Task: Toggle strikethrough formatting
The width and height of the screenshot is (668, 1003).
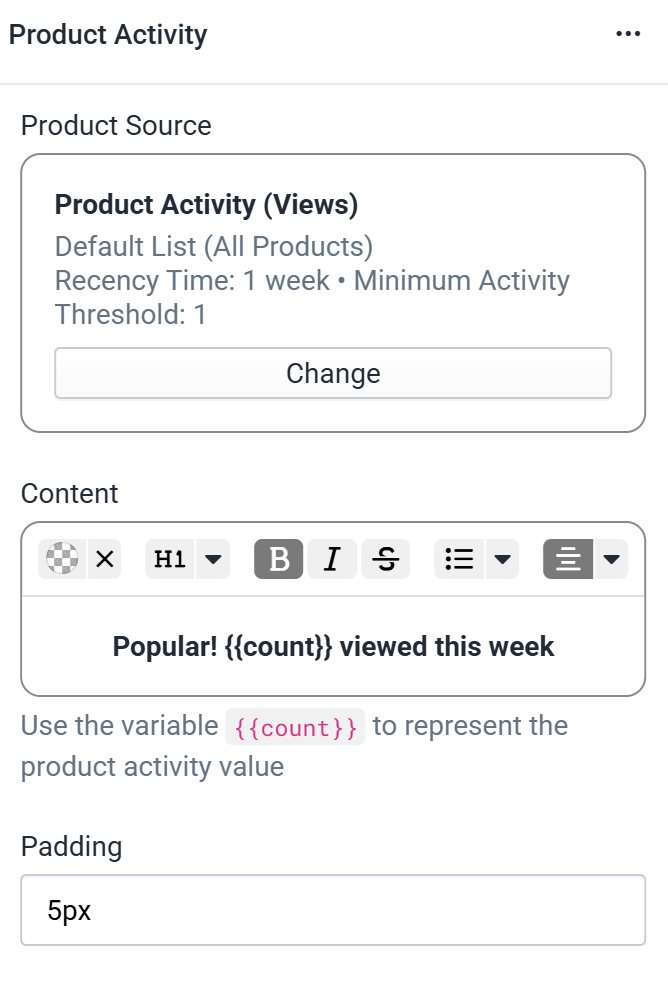Action: 386,558
